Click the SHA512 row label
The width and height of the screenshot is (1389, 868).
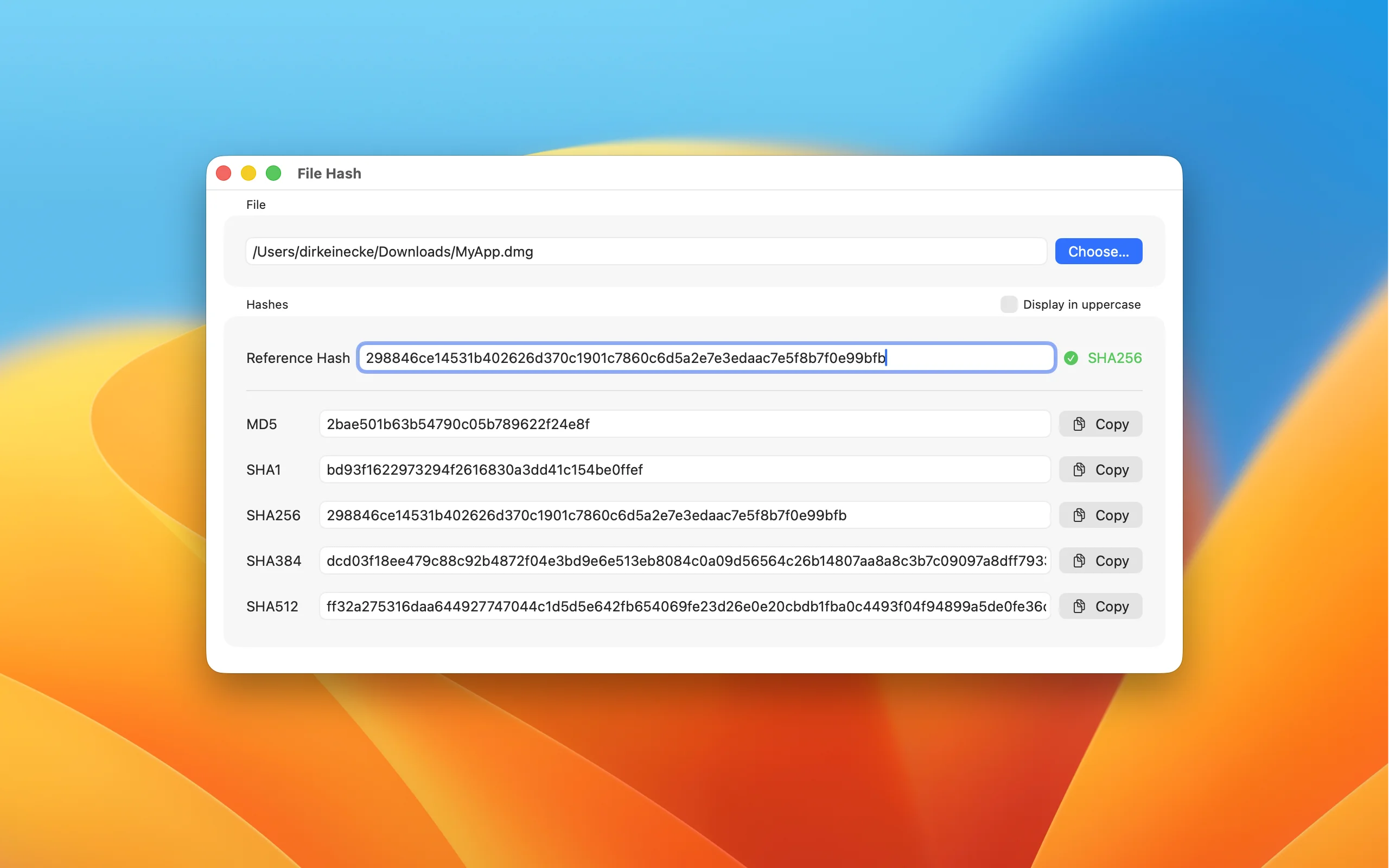click(x=272, y=606)
